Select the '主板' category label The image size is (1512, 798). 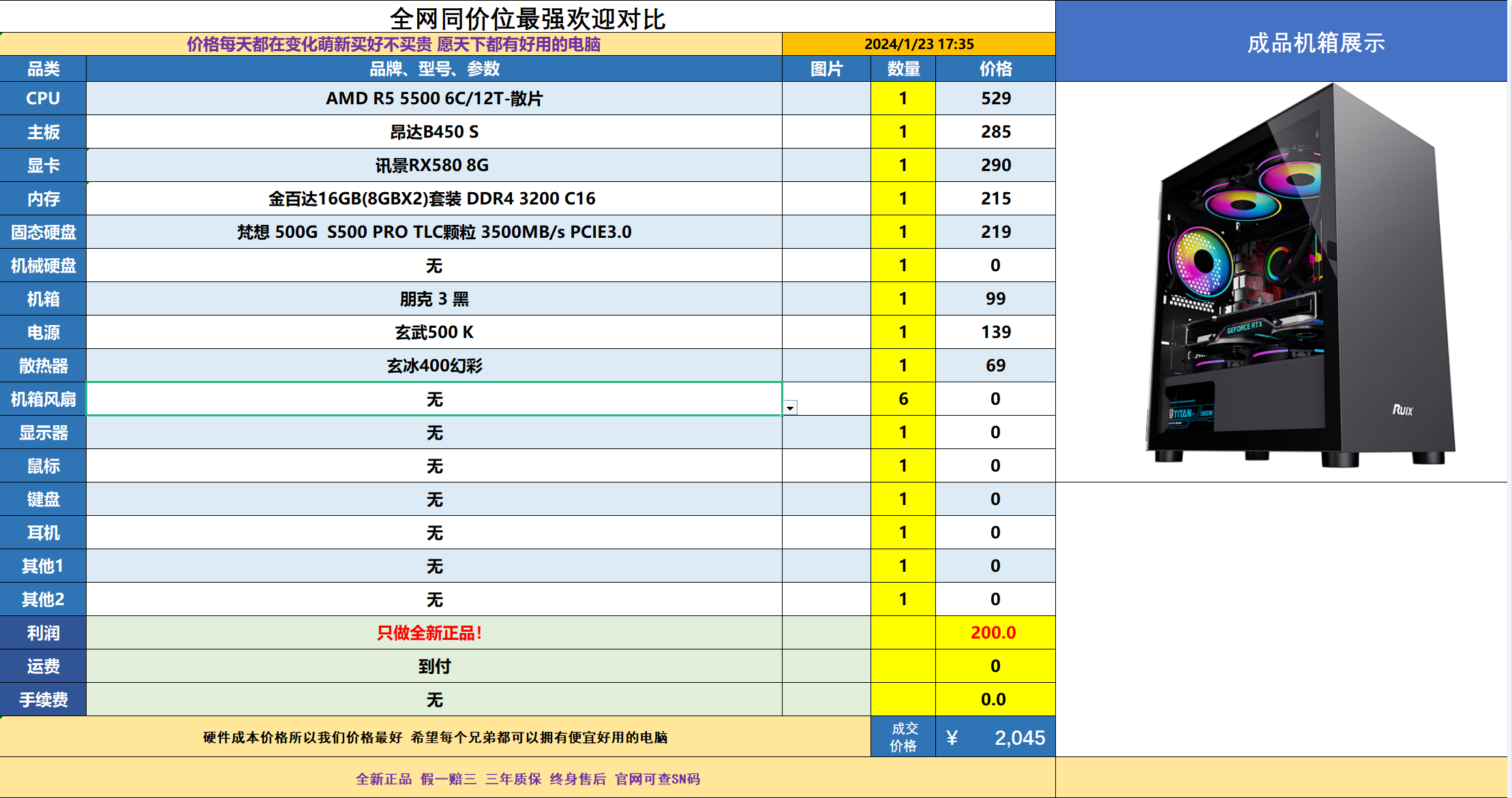[43, 132]
